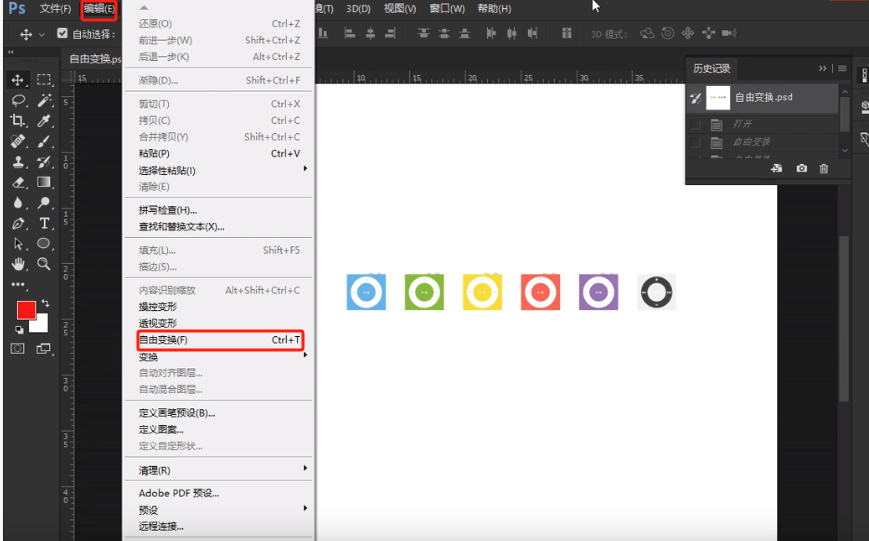Screen dimensions: 869x541
Task: Swap foreground and background colors
Action: point(45,303)
